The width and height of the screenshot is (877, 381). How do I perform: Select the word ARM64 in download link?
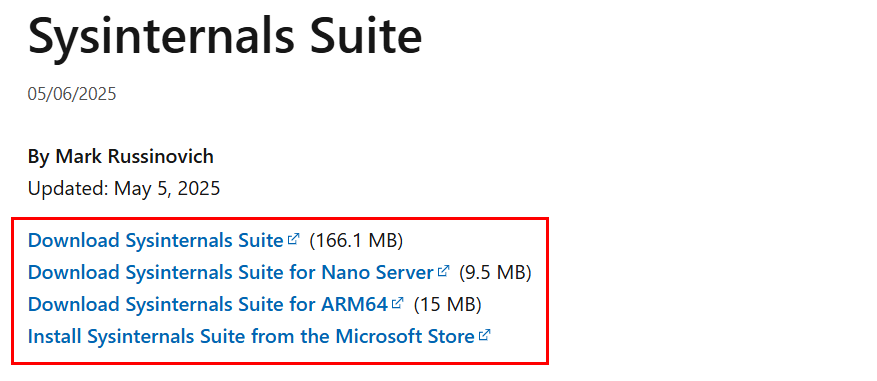tap(355, 305)
